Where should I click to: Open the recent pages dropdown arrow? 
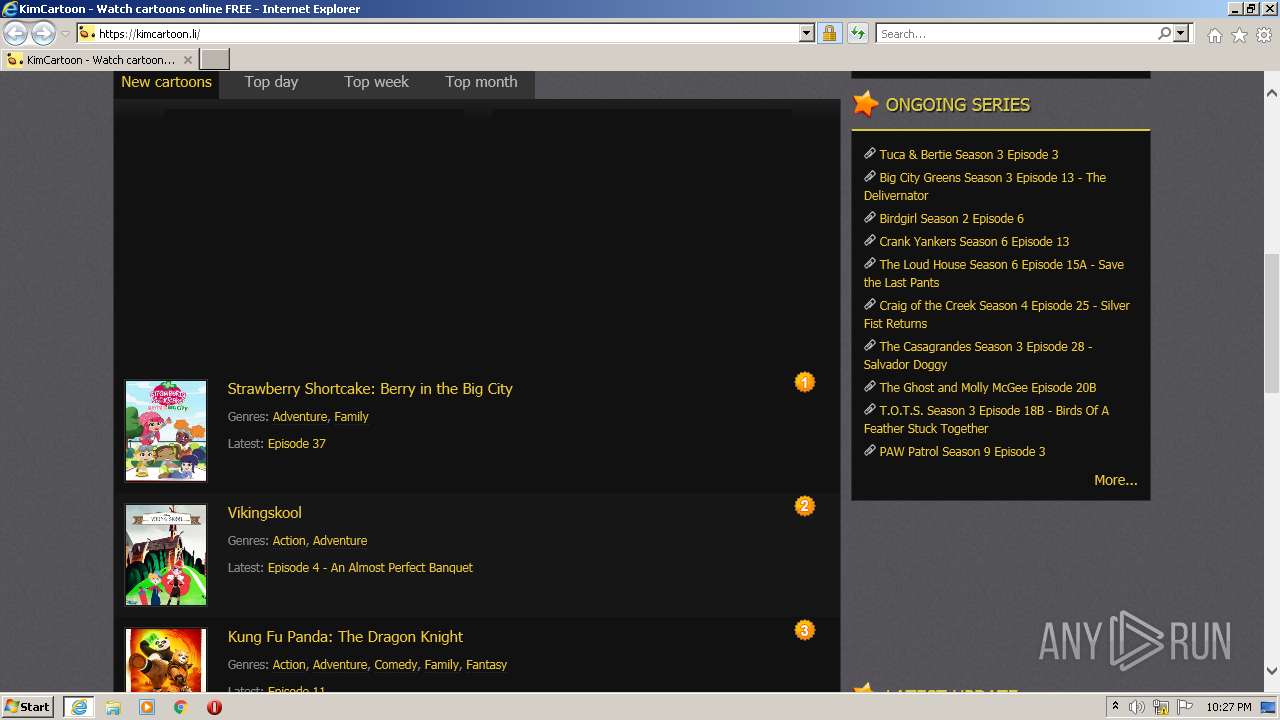(x=65, y=34)
